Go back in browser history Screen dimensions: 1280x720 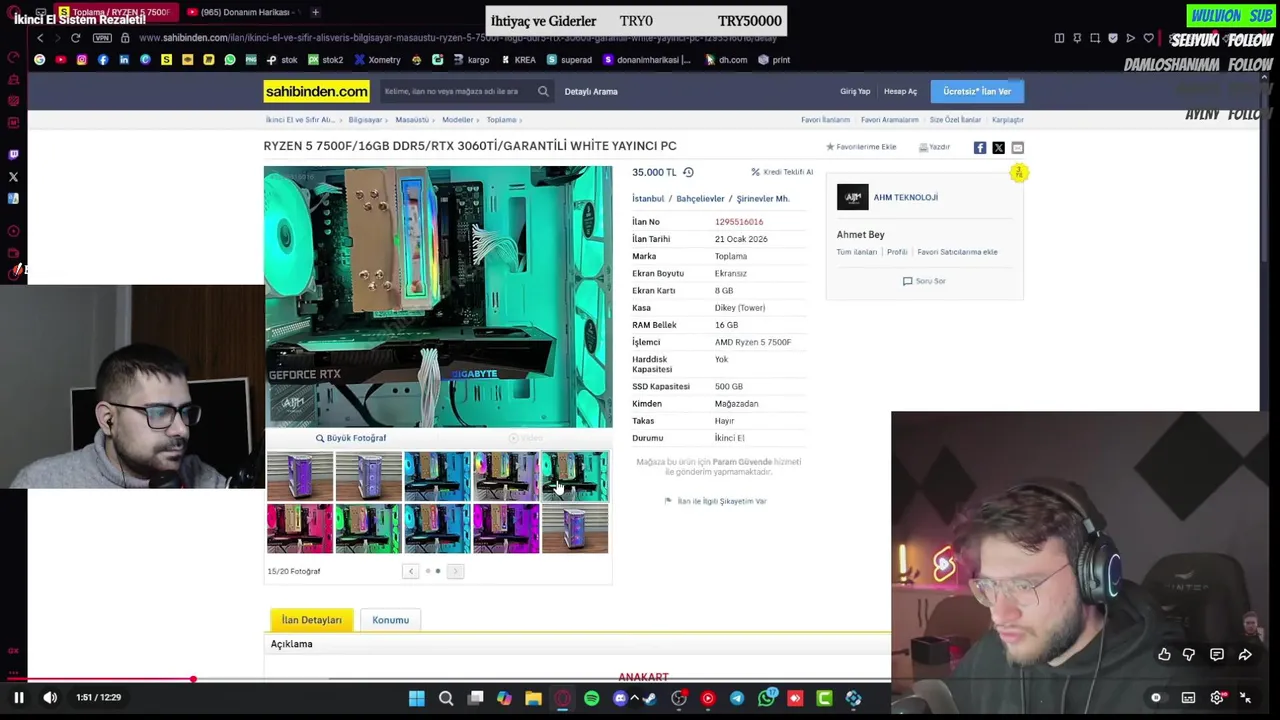tap(40, 38)
